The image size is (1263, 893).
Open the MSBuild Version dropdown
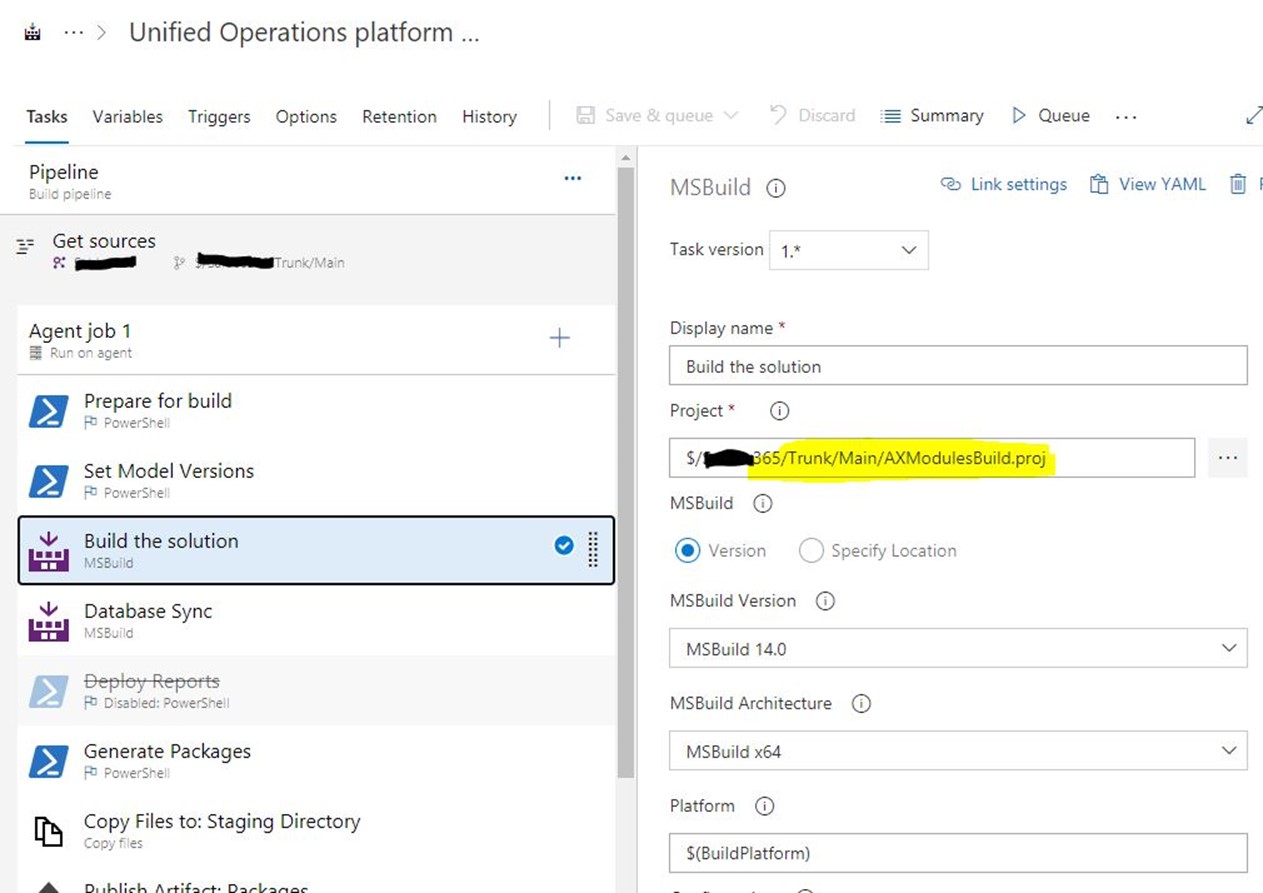958,648
